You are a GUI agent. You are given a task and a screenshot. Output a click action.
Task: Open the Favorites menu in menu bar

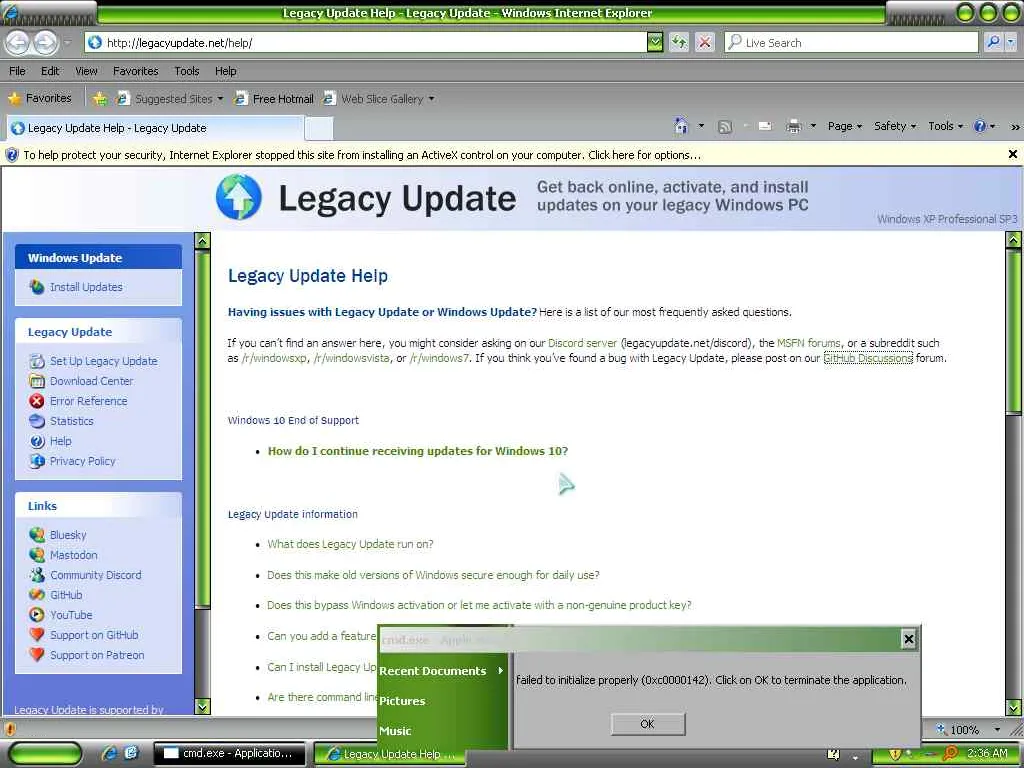(135, 71)
